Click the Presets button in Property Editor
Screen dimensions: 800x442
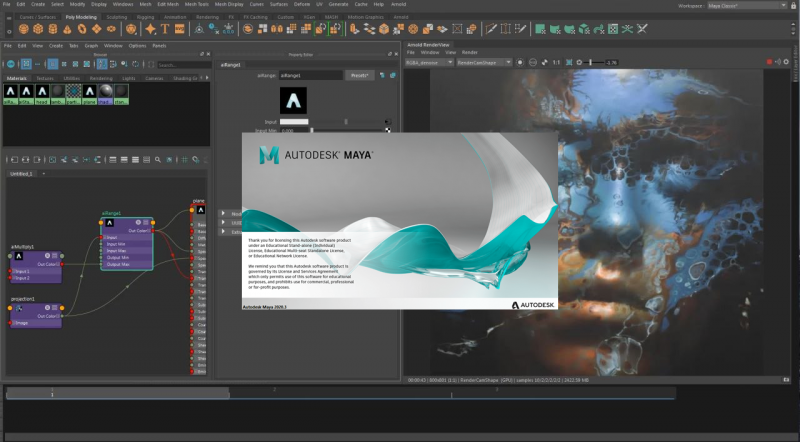click(359, 75)
